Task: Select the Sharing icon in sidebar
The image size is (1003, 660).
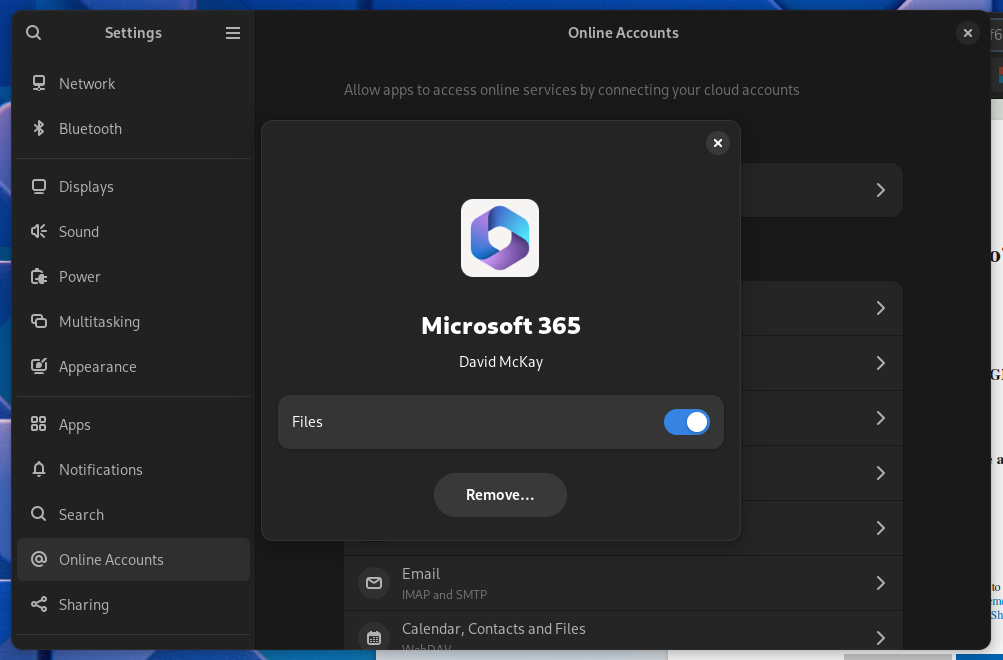Action: coord(39,604)
